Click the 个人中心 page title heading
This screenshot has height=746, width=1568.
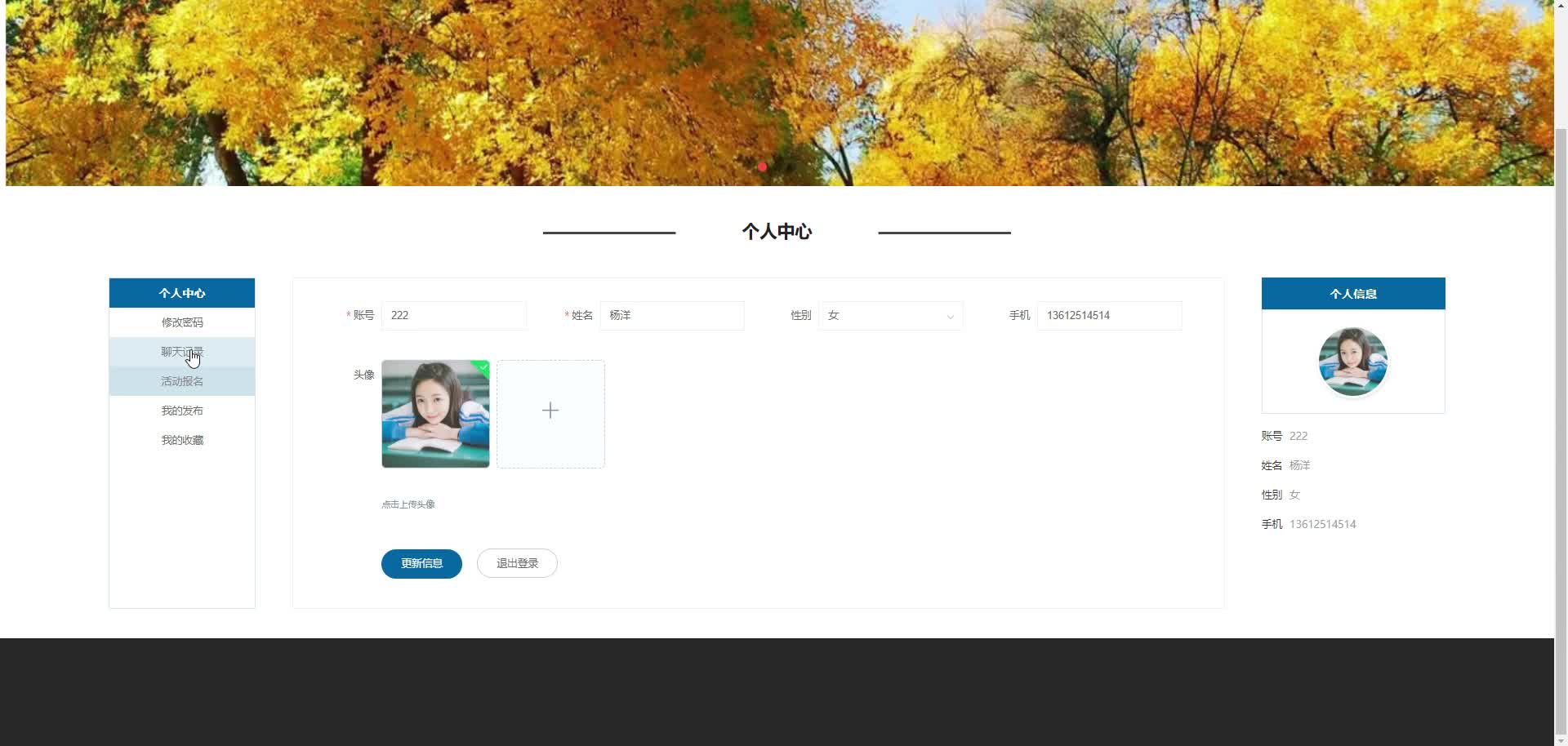(777, 232)
